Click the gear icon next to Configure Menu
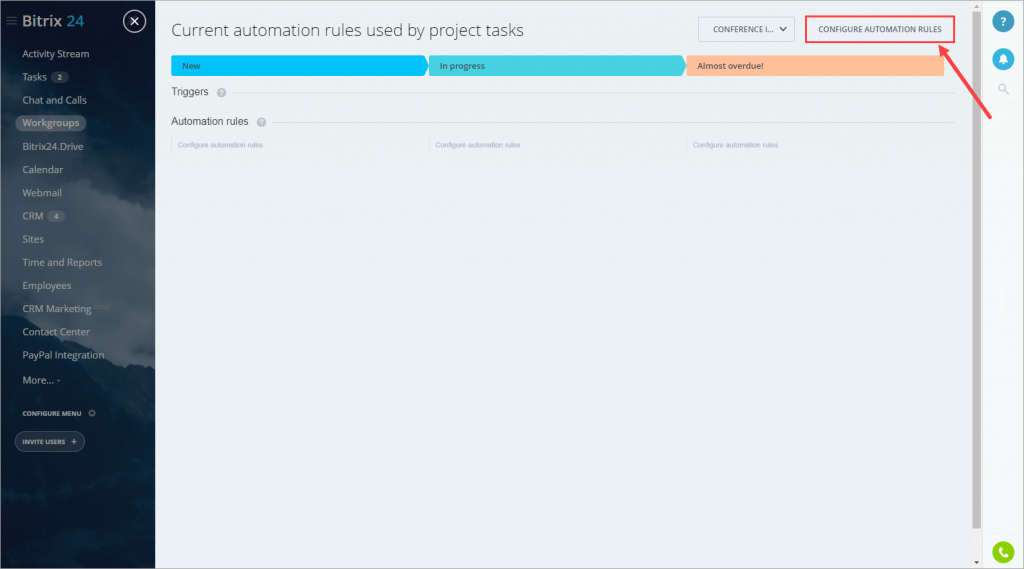 click(x=92, y=413)
